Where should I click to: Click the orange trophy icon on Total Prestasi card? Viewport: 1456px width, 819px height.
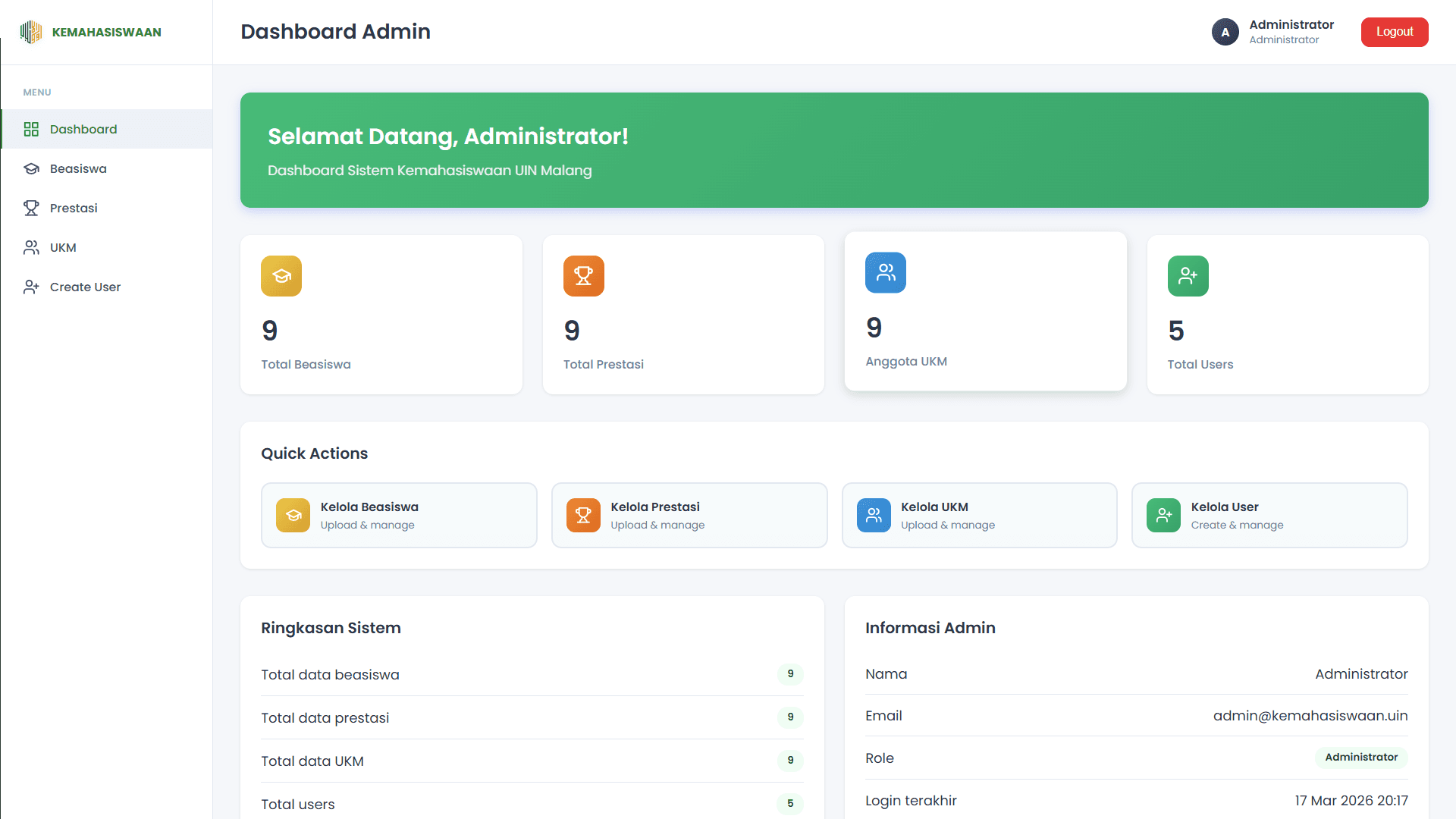pos(583,276)
